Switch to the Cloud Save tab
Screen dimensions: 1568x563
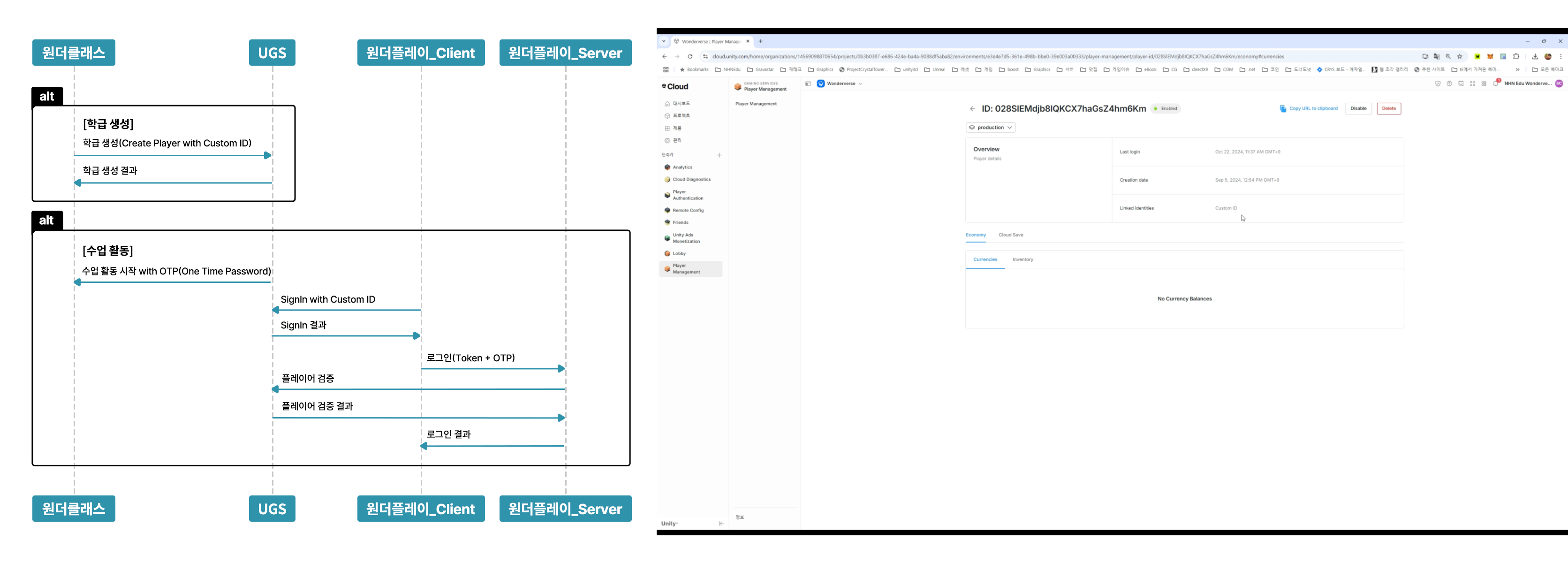[1010, 235]
